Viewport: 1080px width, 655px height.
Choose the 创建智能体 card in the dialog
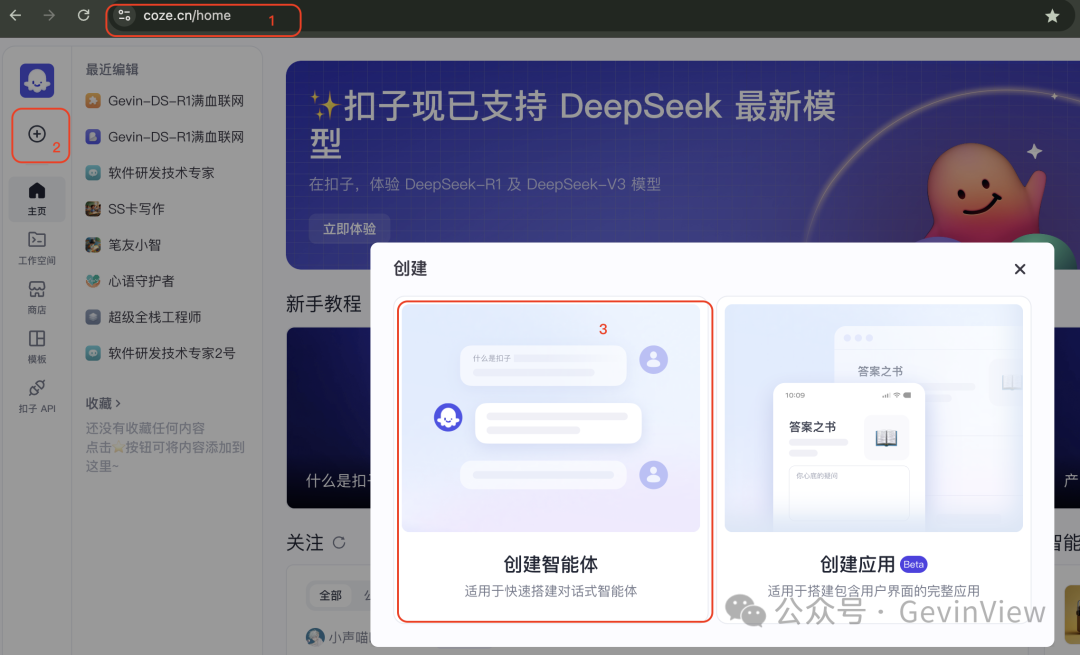pos(554,459)
